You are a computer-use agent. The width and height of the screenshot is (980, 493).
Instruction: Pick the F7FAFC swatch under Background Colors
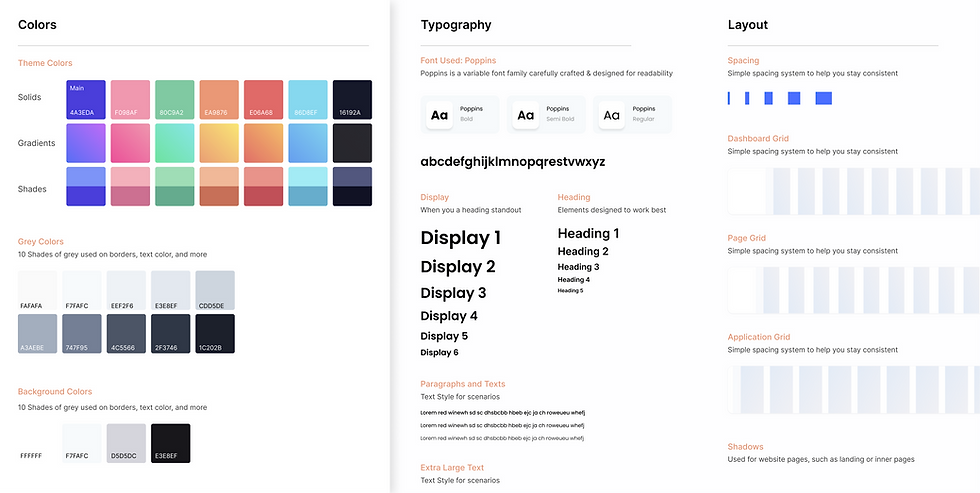click(82, 443)
